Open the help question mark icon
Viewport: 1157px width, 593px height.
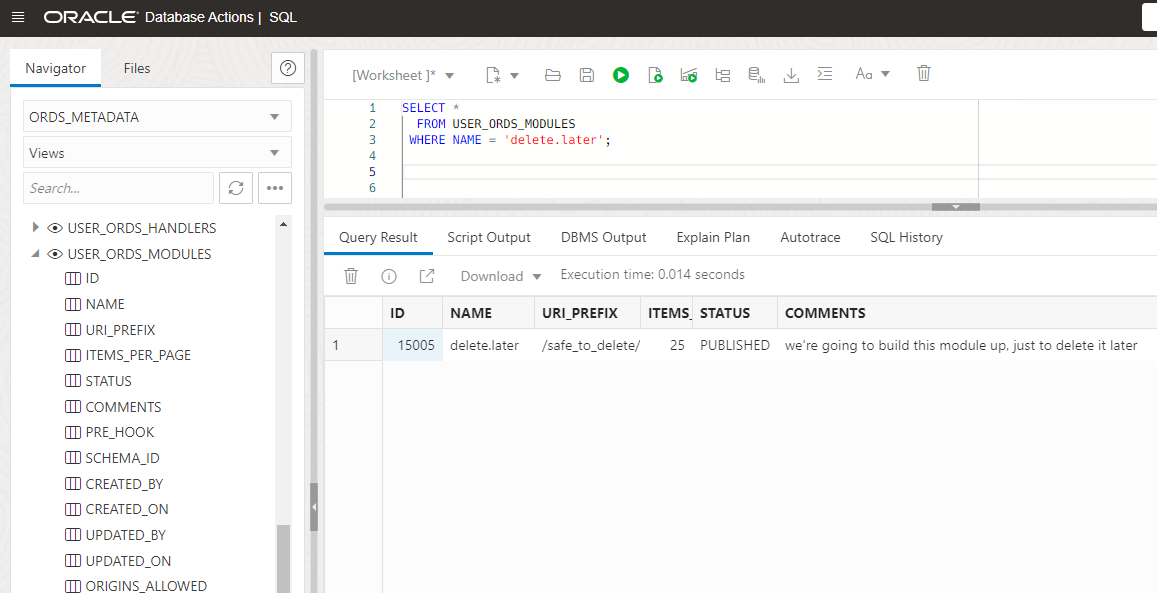point(288,68)
